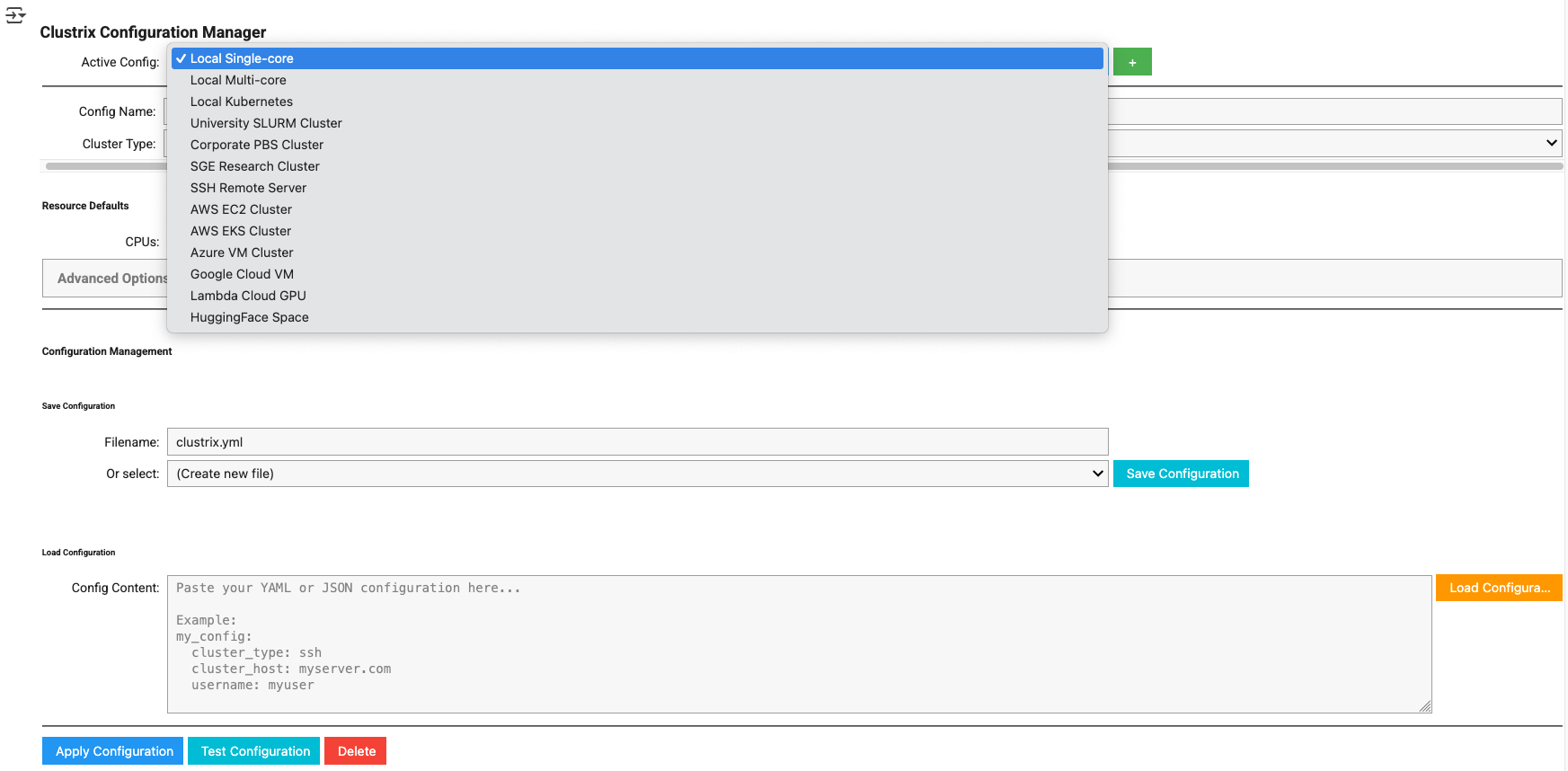Click the Config Content text area
The image size is (1568, 771).
[x=799, y=644]
